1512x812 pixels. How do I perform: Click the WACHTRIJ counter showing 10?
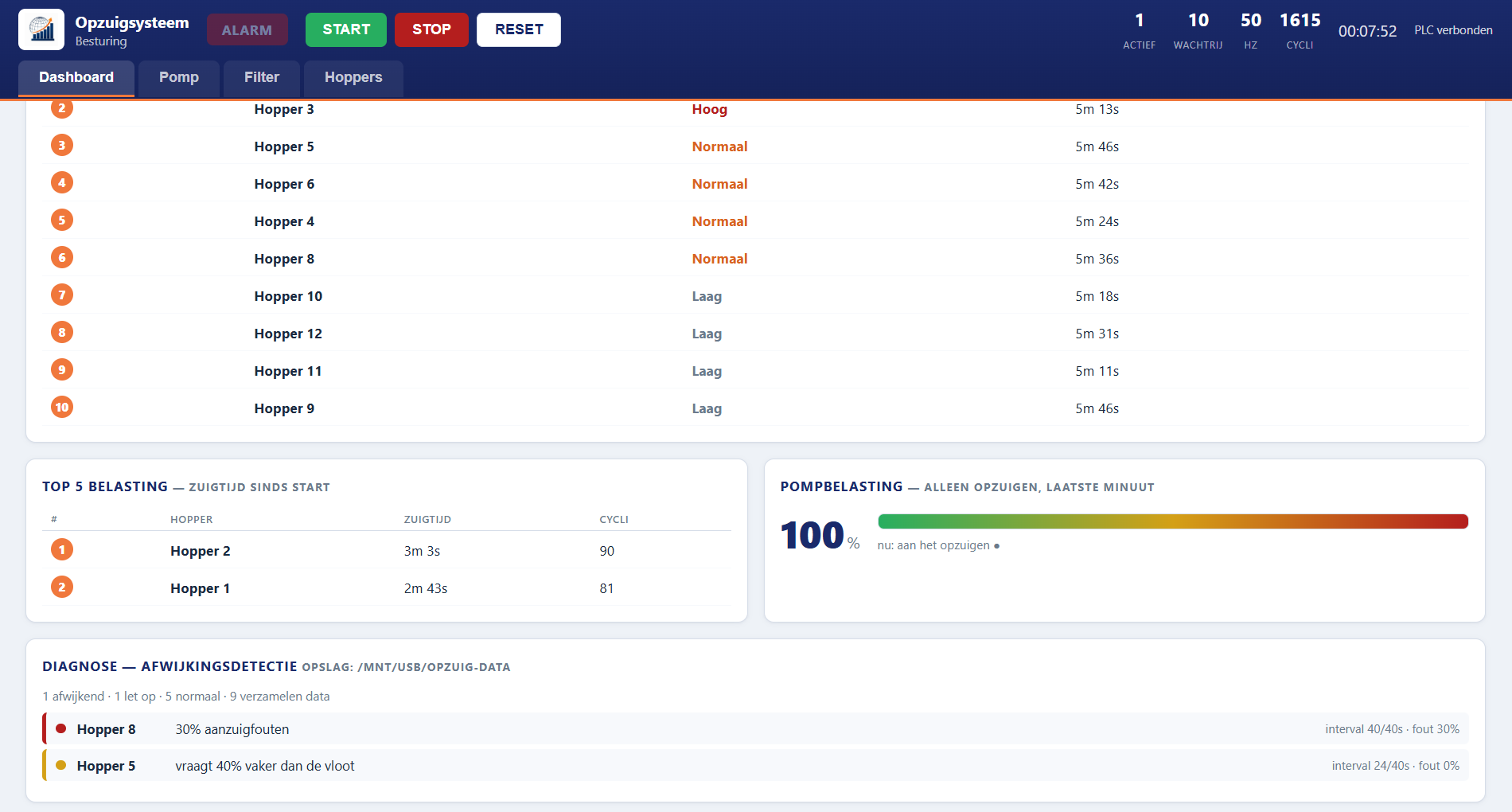click(x=1198, y=30)
